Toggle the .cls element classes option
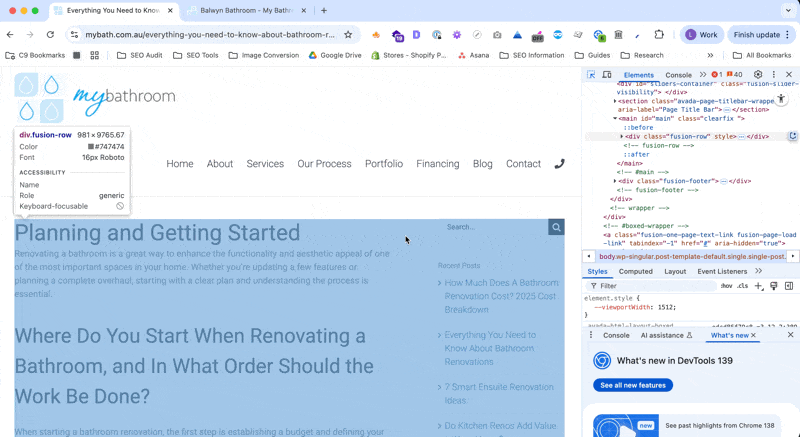 click(x=742, y=286)
